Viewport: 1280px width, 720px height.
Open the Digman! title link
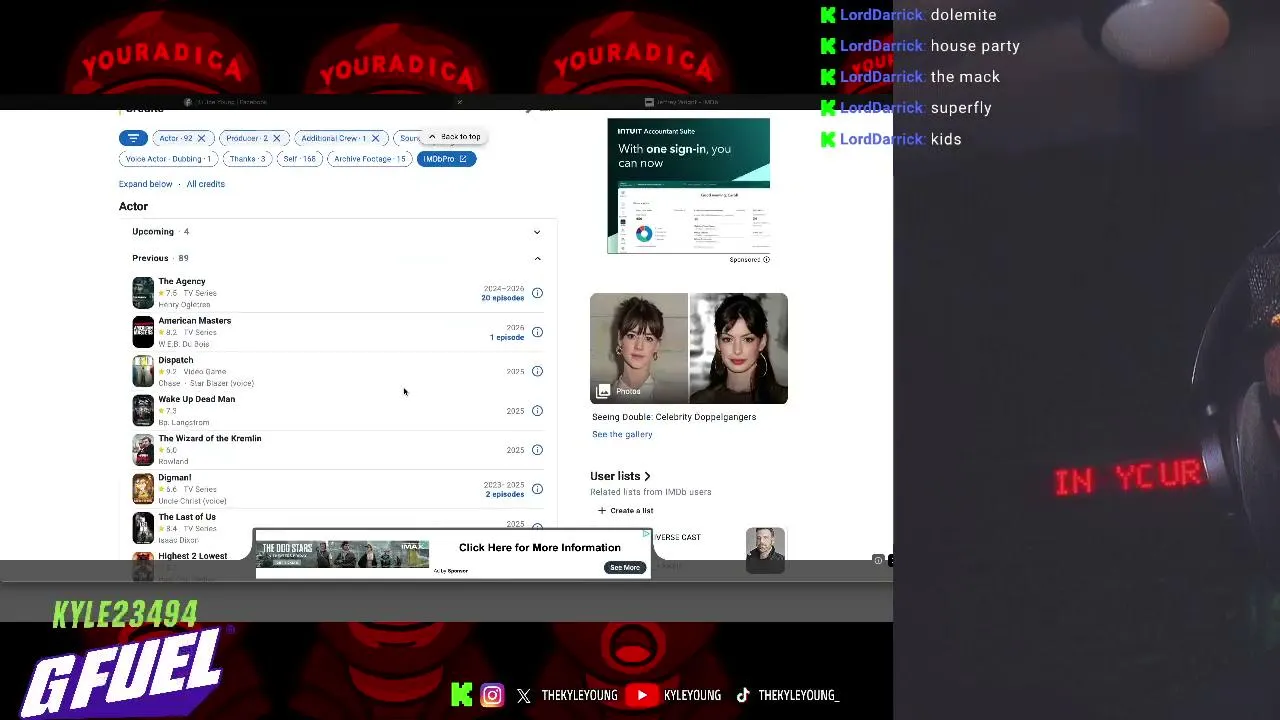[x=175, y=478]
